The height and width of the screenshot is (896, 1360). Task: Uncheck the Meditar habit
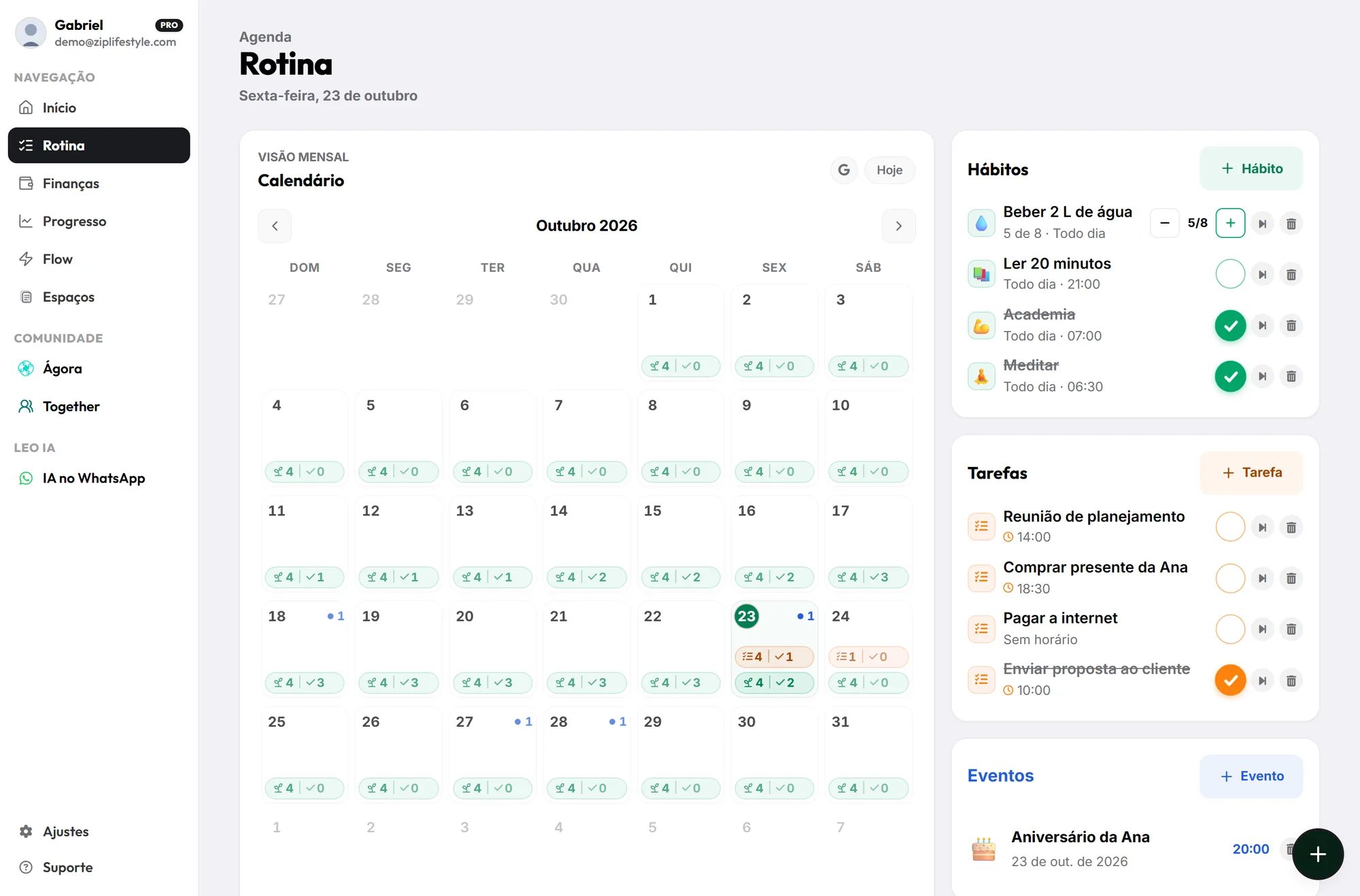click(x=1230, y=377)
